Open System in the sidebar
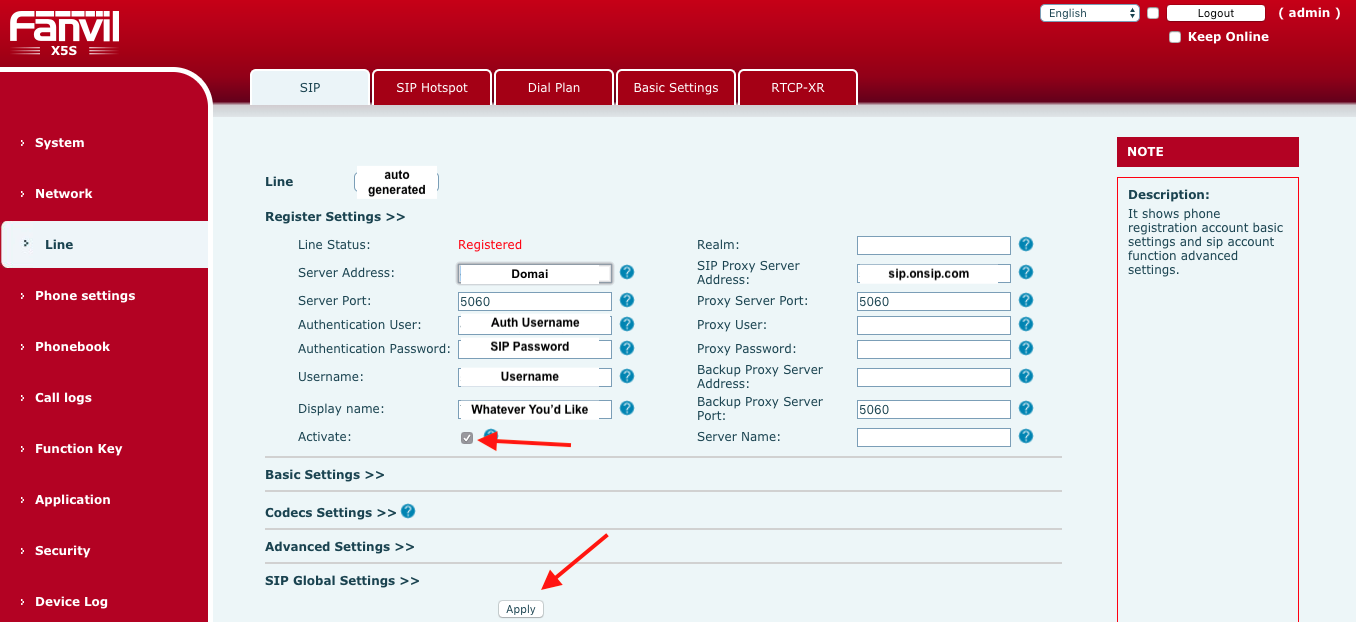 point(60,143)
